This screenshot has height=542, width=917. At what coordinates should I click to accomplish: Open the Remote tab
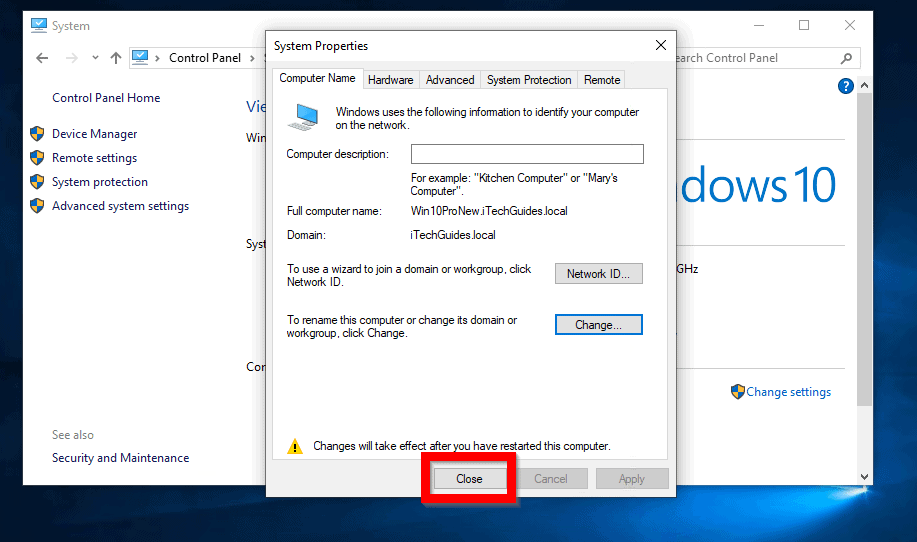602,80
